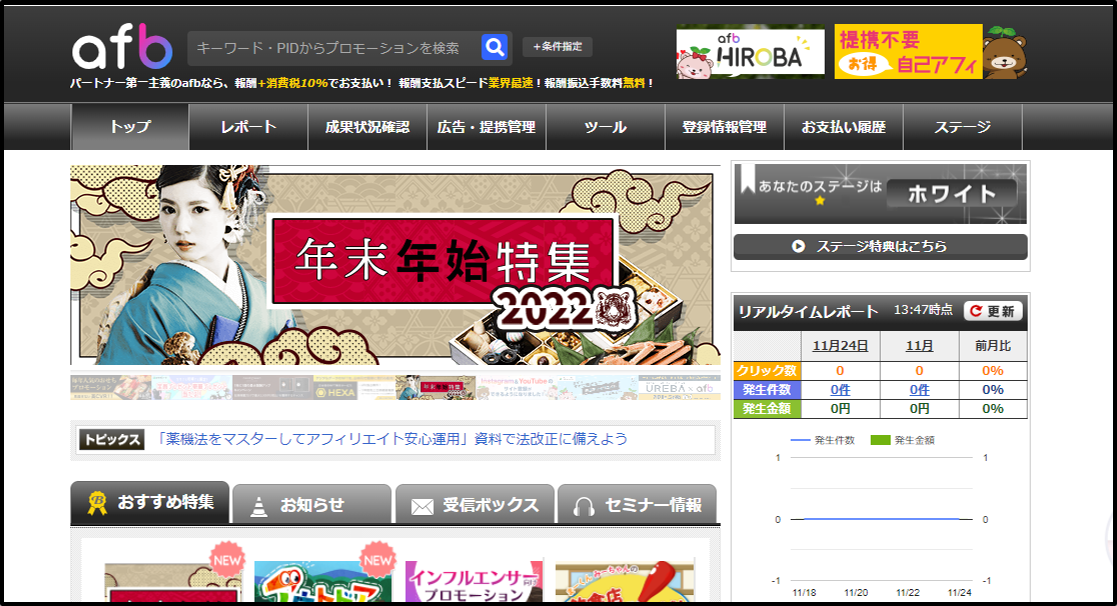Image resolution: width=1117 pixels, height=606 pixels.
Task: Open the お知らせ tab with cone icon
Action: [311, 505]
